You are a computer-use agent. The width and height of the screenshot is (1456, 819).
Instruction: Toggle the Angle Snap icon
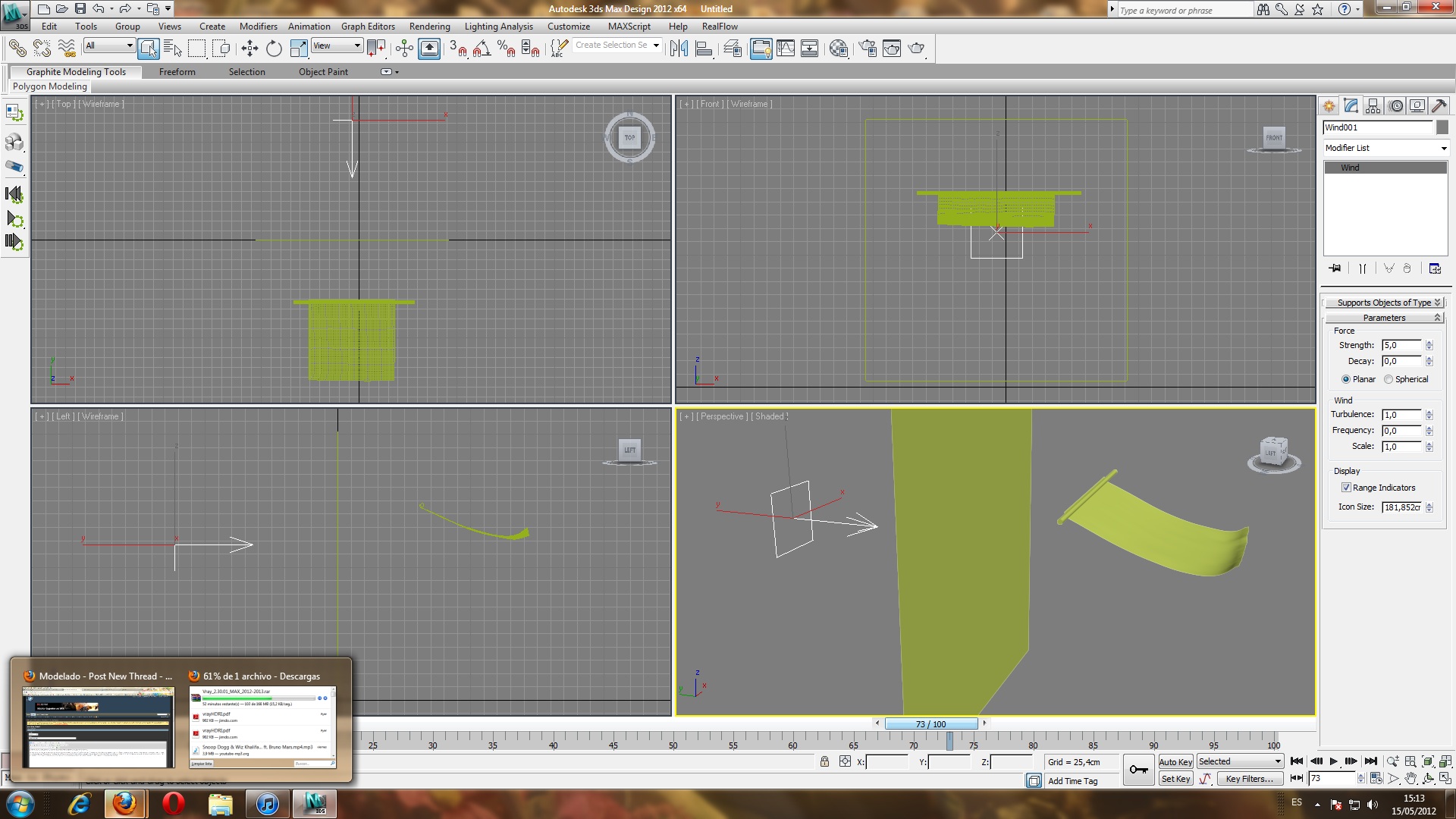tap(482, 49)
